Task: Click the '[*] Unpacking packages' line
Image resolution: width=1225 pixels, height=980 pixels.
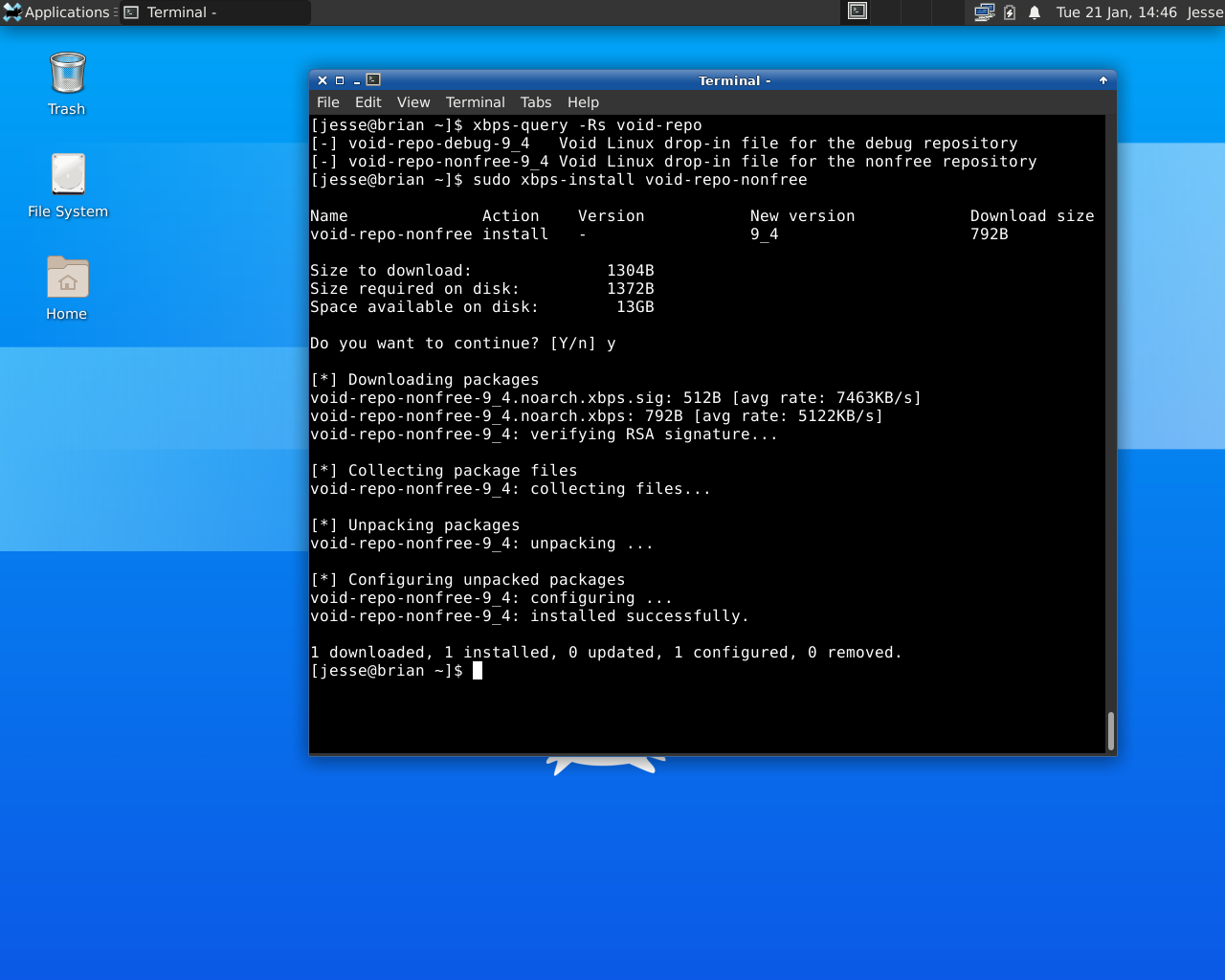Action: click(415, 525)
